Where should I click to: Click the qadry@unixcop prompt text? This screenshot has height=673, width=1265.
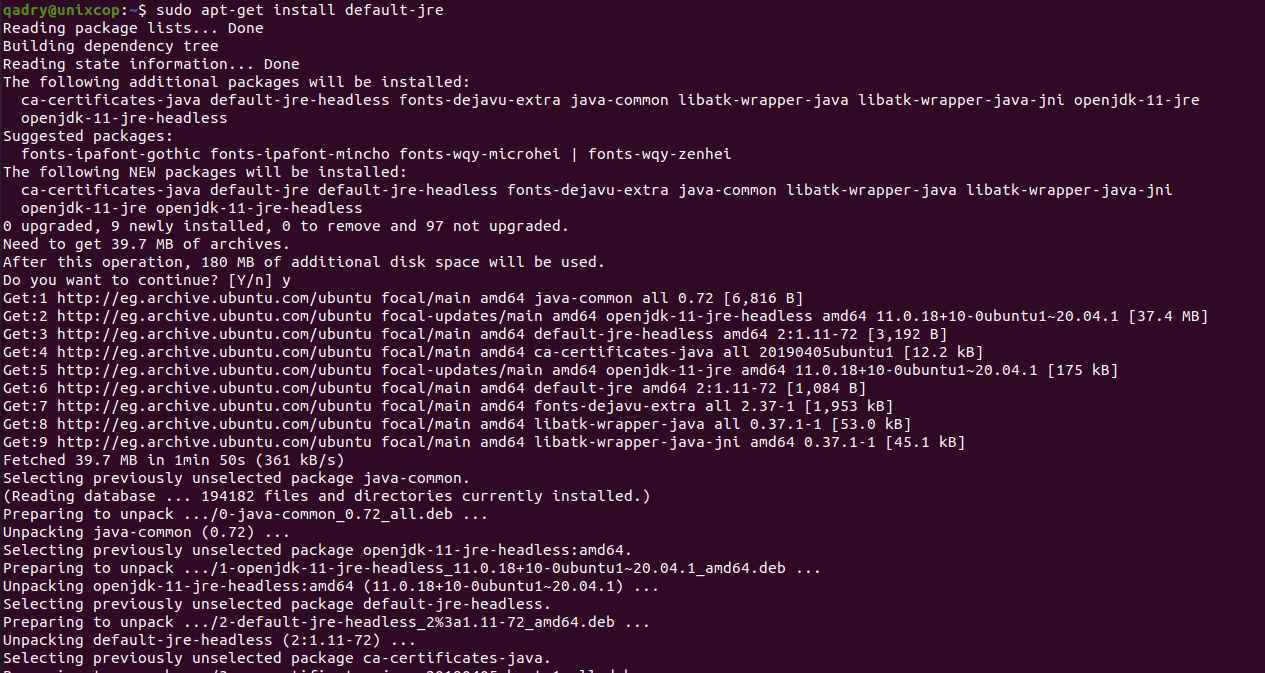(62, 10)
